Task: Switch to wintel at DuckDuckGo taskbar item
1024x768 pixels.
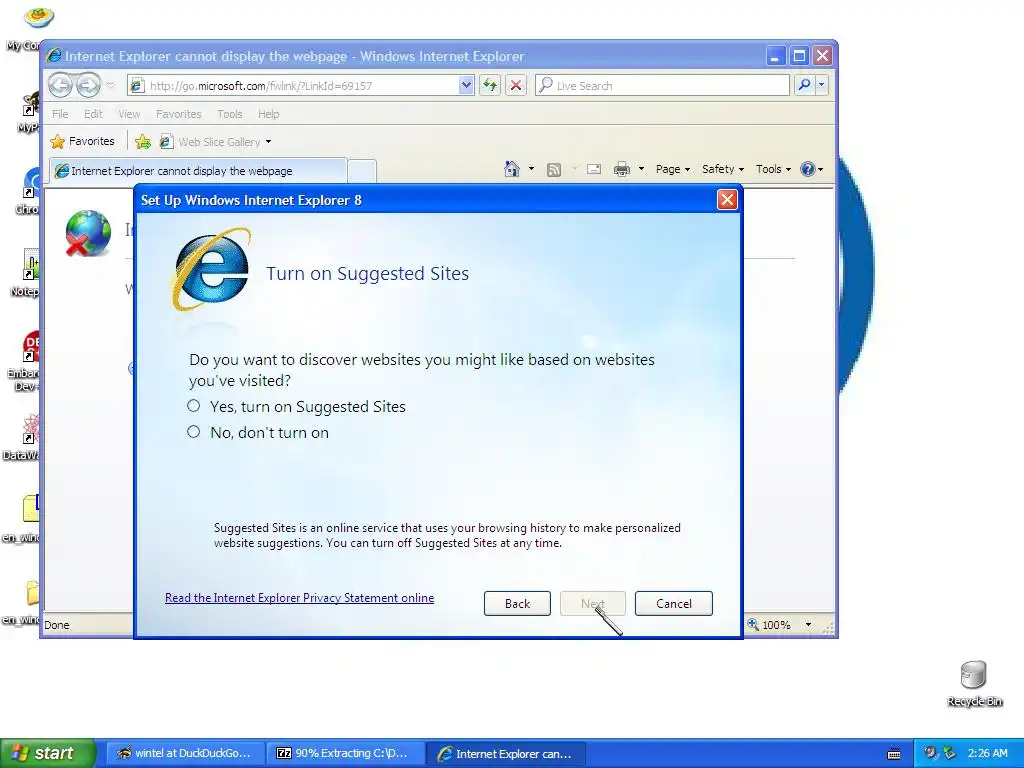Action: (x=185, y=753)
